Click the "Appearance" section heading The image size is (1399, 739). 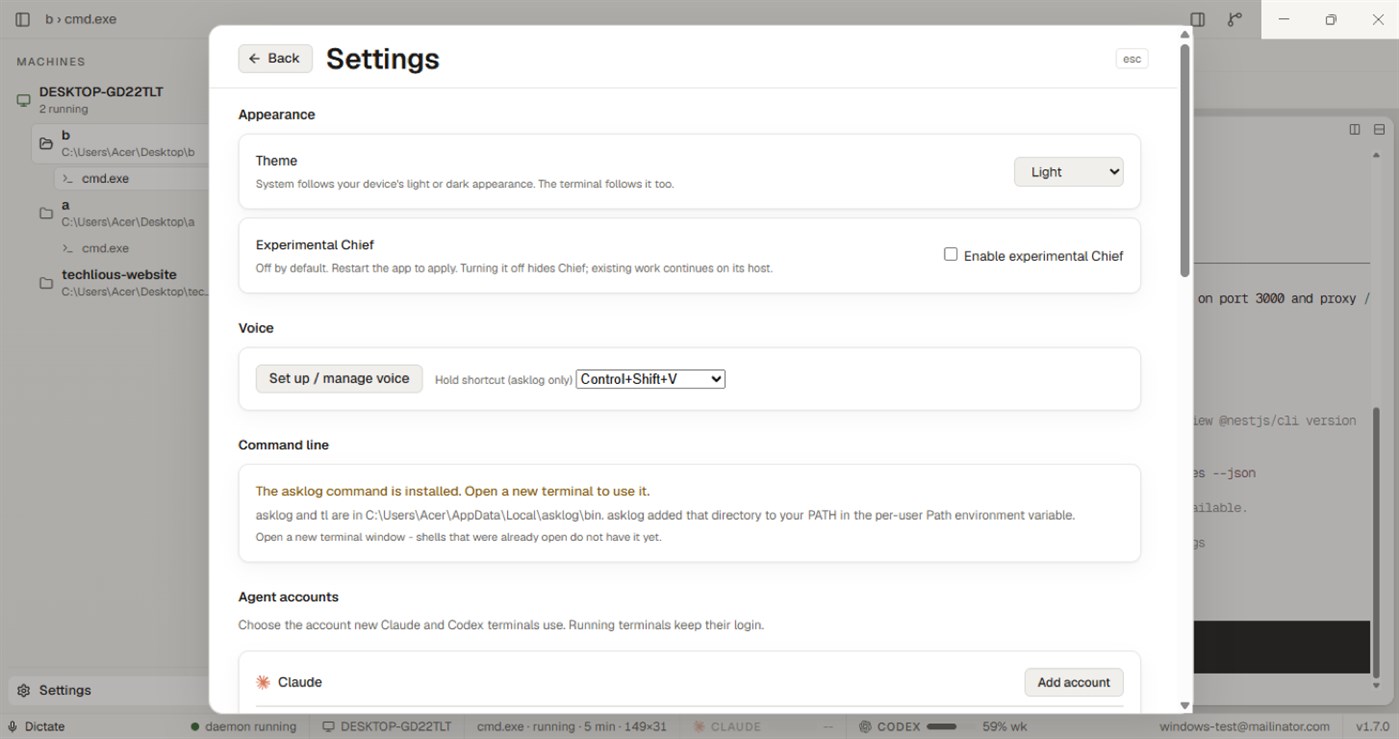pyautogui.click(x=276, y=114)
